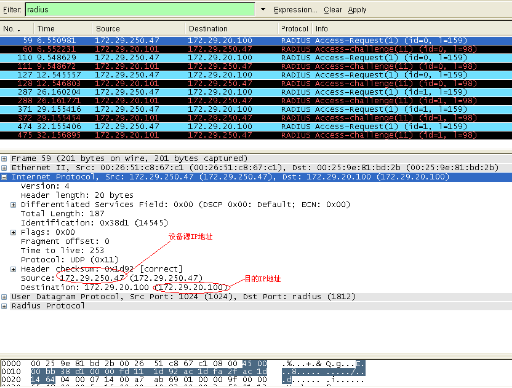Select the Header length: 20 bytes field

tap(77, 195)
